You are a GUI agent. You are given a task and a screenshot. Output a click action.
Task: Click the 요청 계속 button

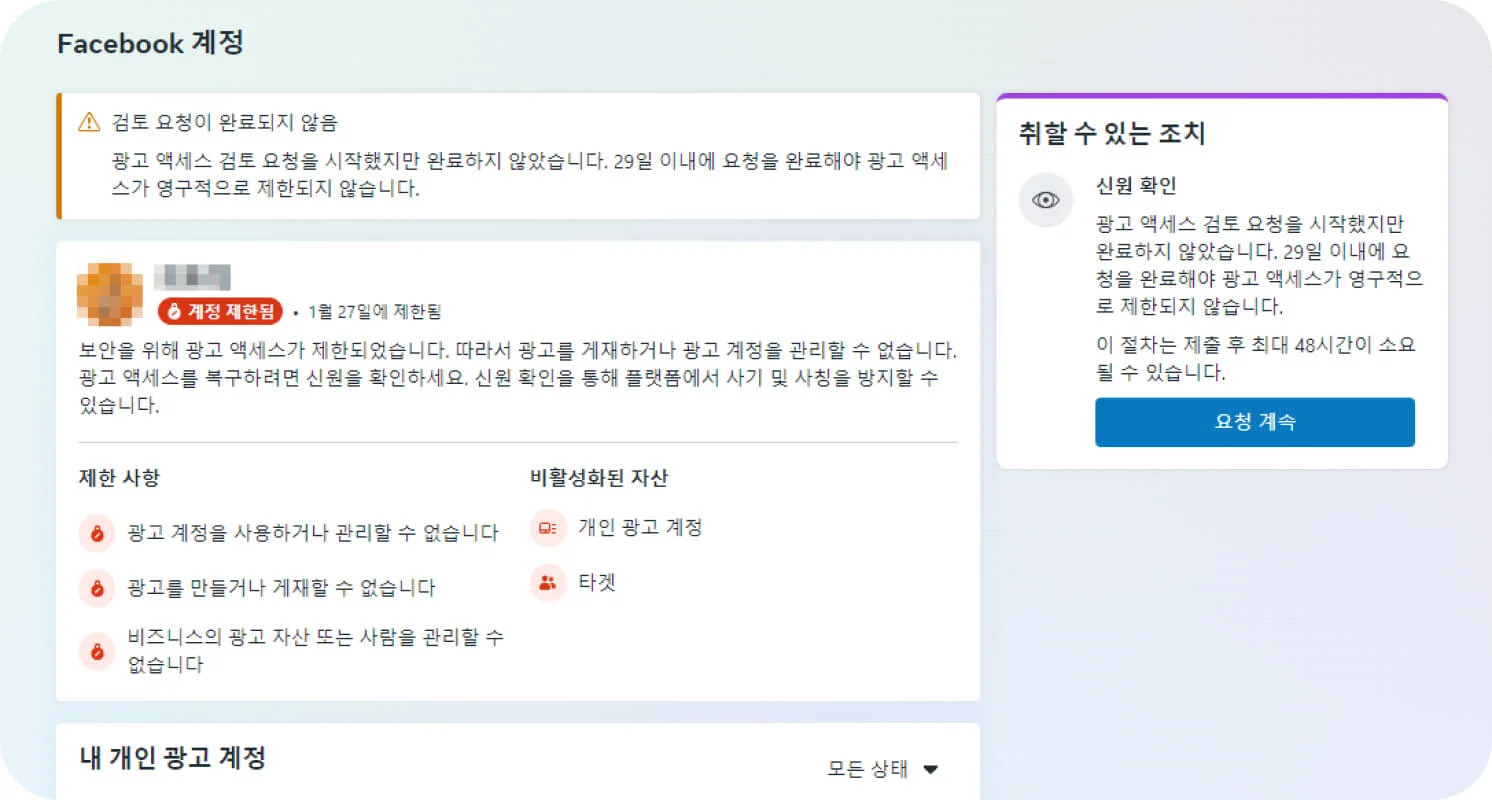point(1255,422)
